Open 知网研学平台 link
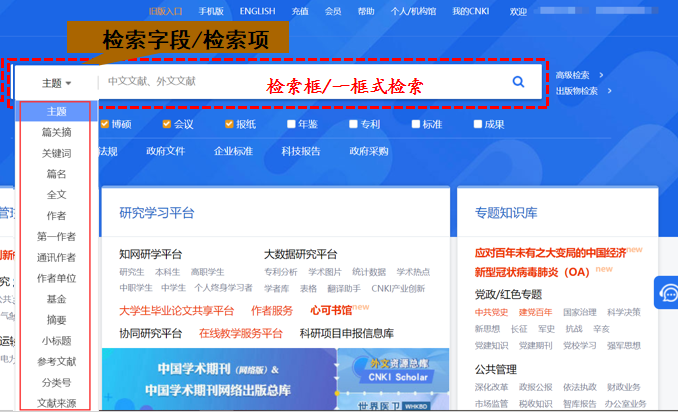Screen dimensions: 678x412 150,254
